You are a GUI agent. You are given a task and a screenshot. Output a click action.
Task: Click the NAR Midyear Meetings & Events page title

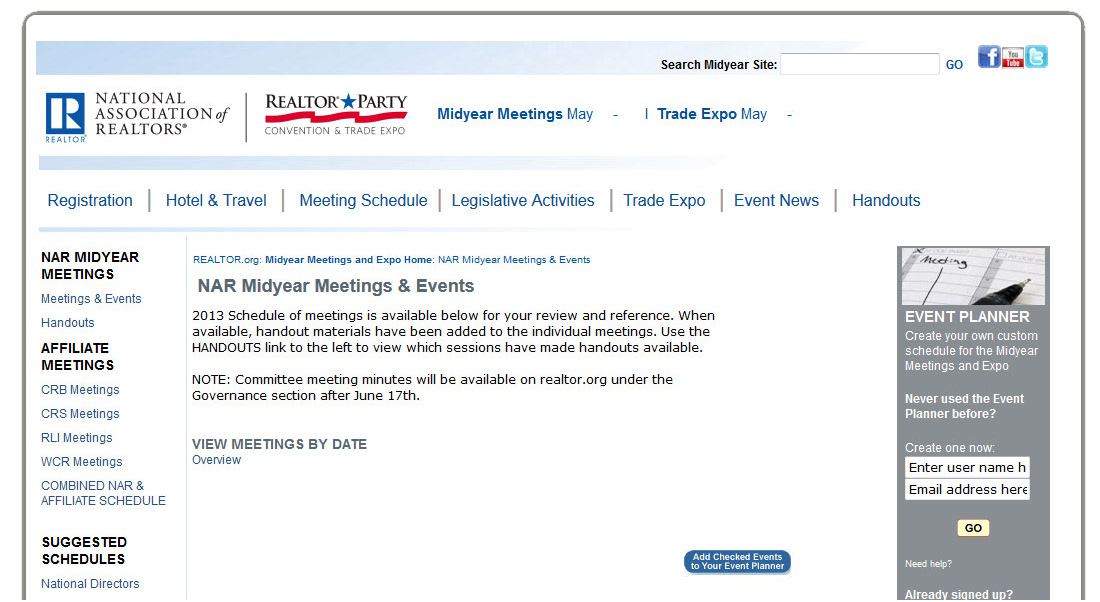336,286
